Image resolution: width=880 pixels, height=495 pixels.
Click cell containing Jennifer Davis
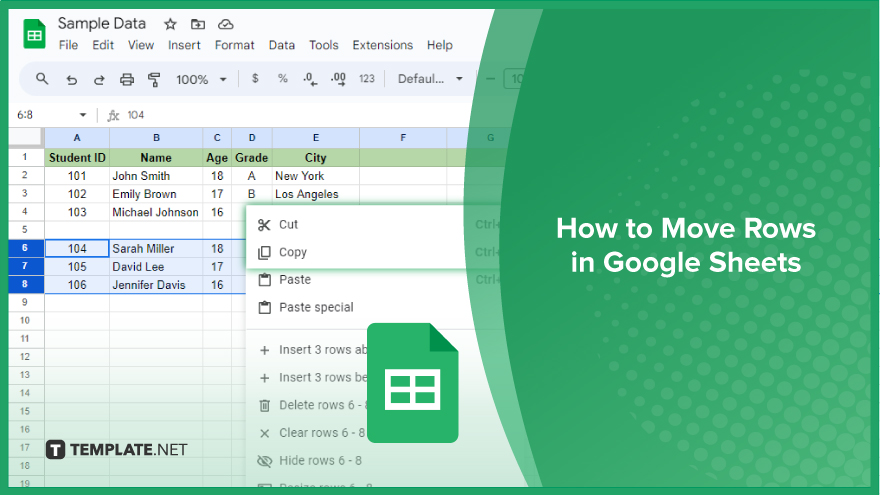[156, 285]
